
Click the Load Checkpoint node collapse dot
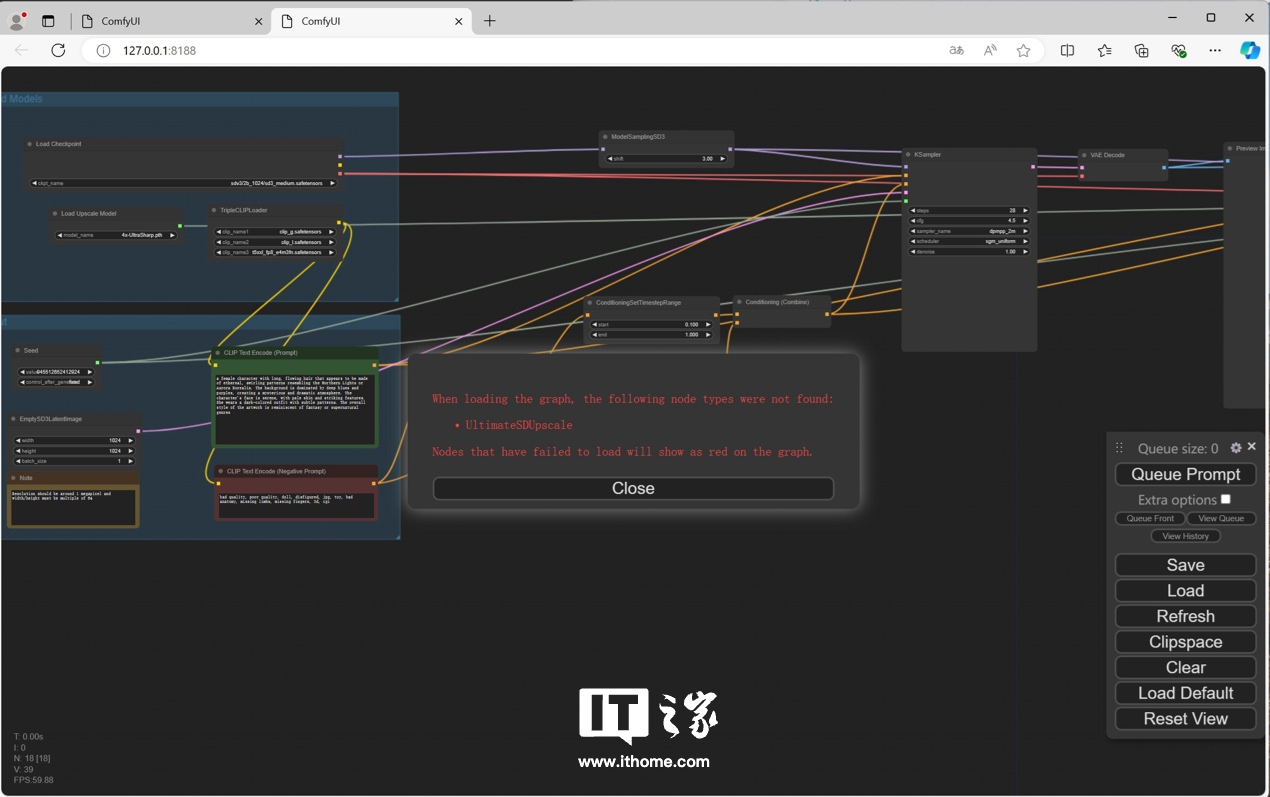[29, 144]
